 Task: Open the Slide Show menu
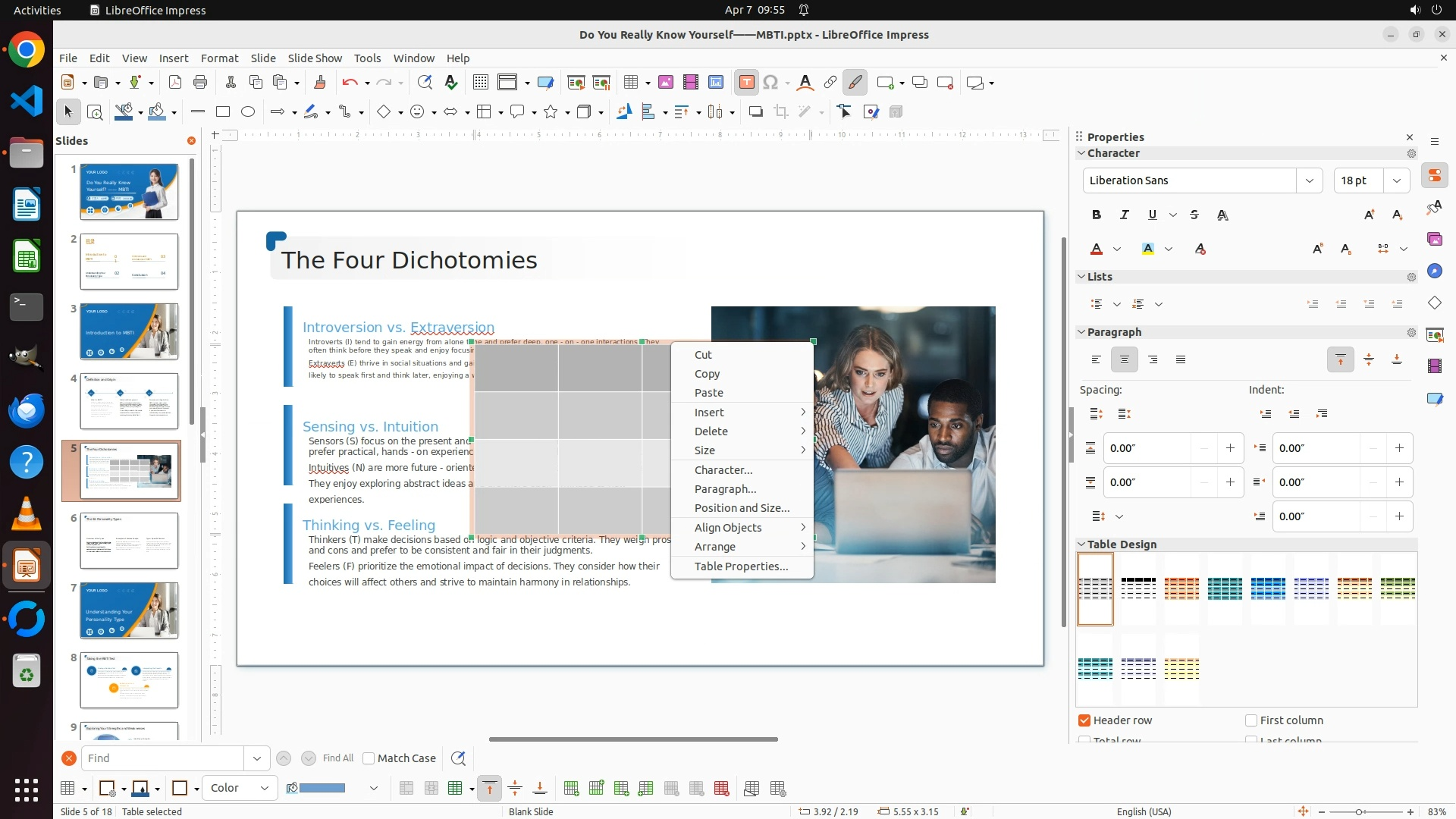[x=315, y=58]
